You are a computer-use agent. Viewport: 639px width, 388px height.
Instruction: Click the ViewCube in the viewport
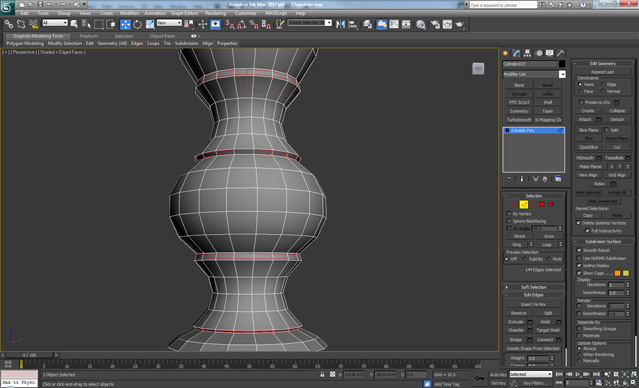(x=478, y=68)
